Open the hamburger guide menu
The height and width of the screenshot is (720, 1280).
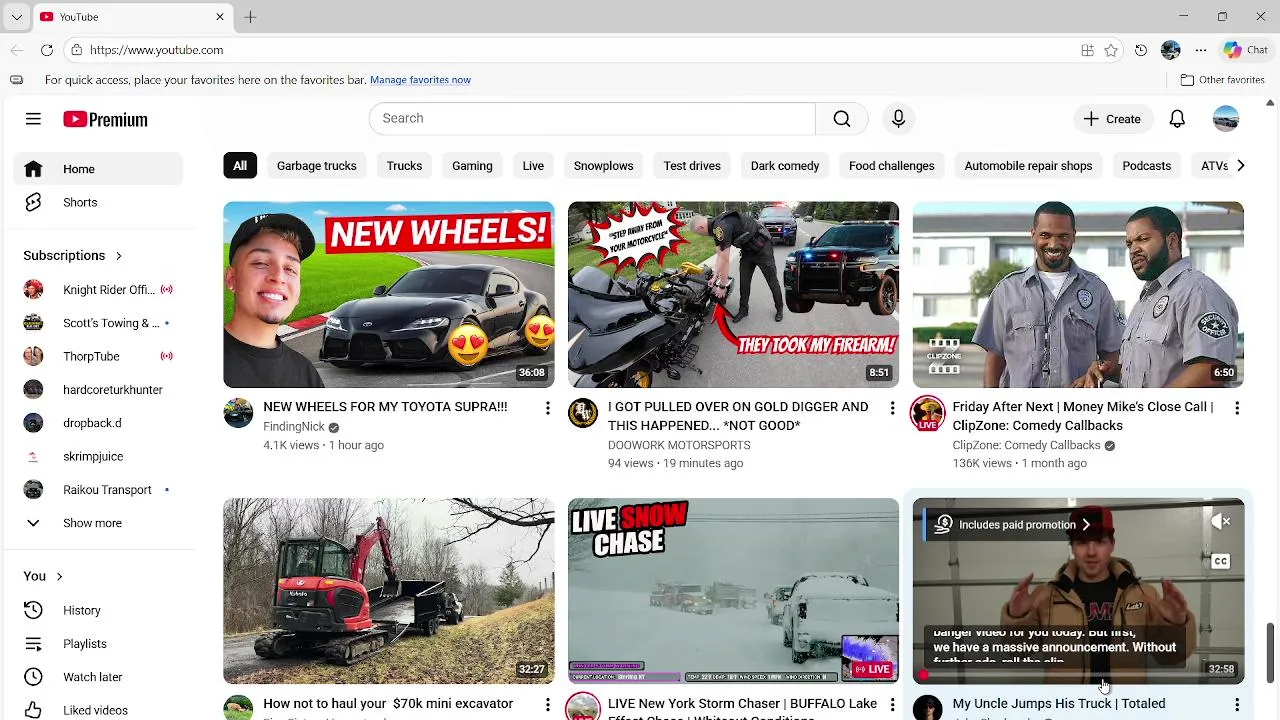point(33,119)
